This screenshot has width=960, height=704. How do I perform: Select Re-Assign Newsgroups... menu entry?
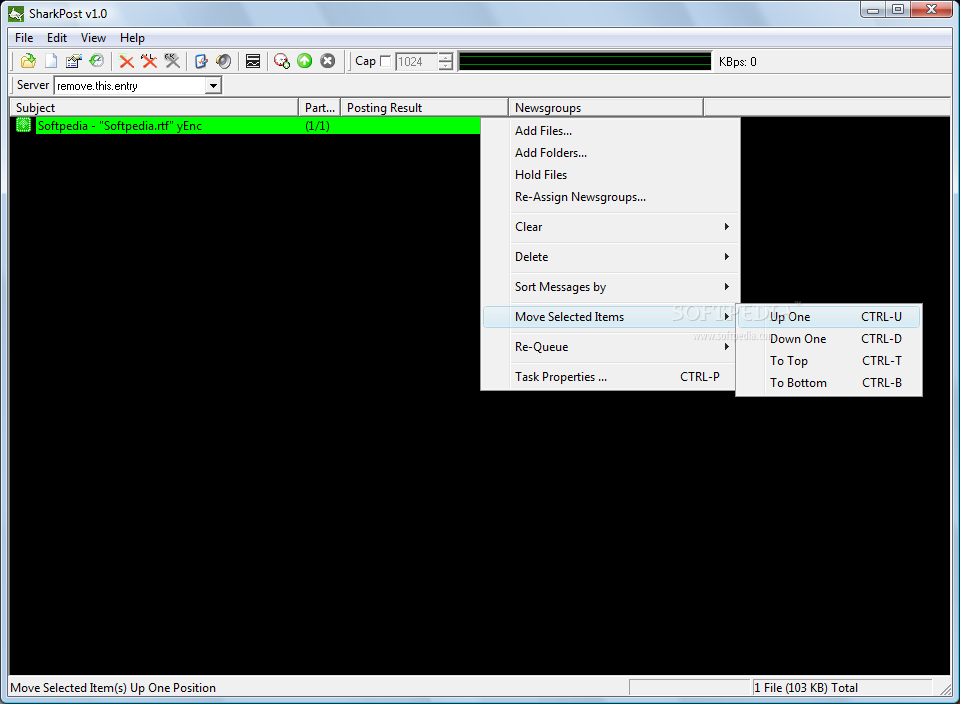coord(610,197)
